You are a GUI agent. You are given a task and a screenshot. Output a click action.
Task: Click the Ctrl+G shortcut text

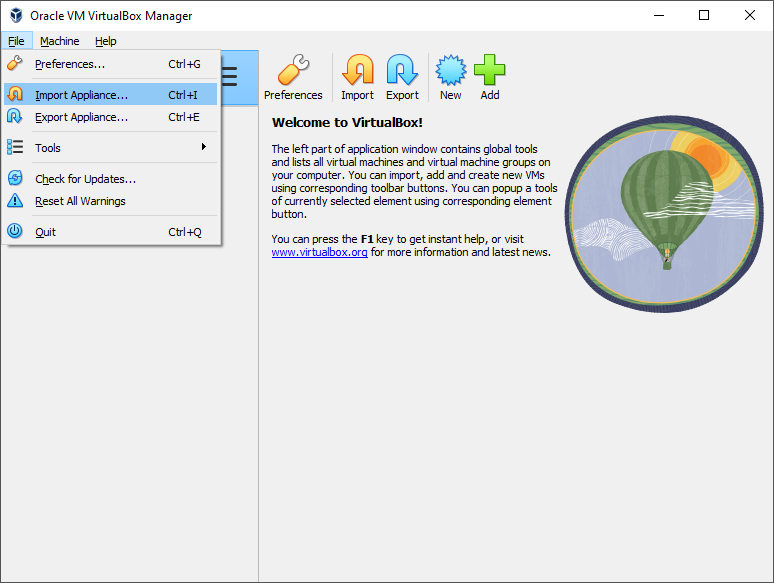184,64
